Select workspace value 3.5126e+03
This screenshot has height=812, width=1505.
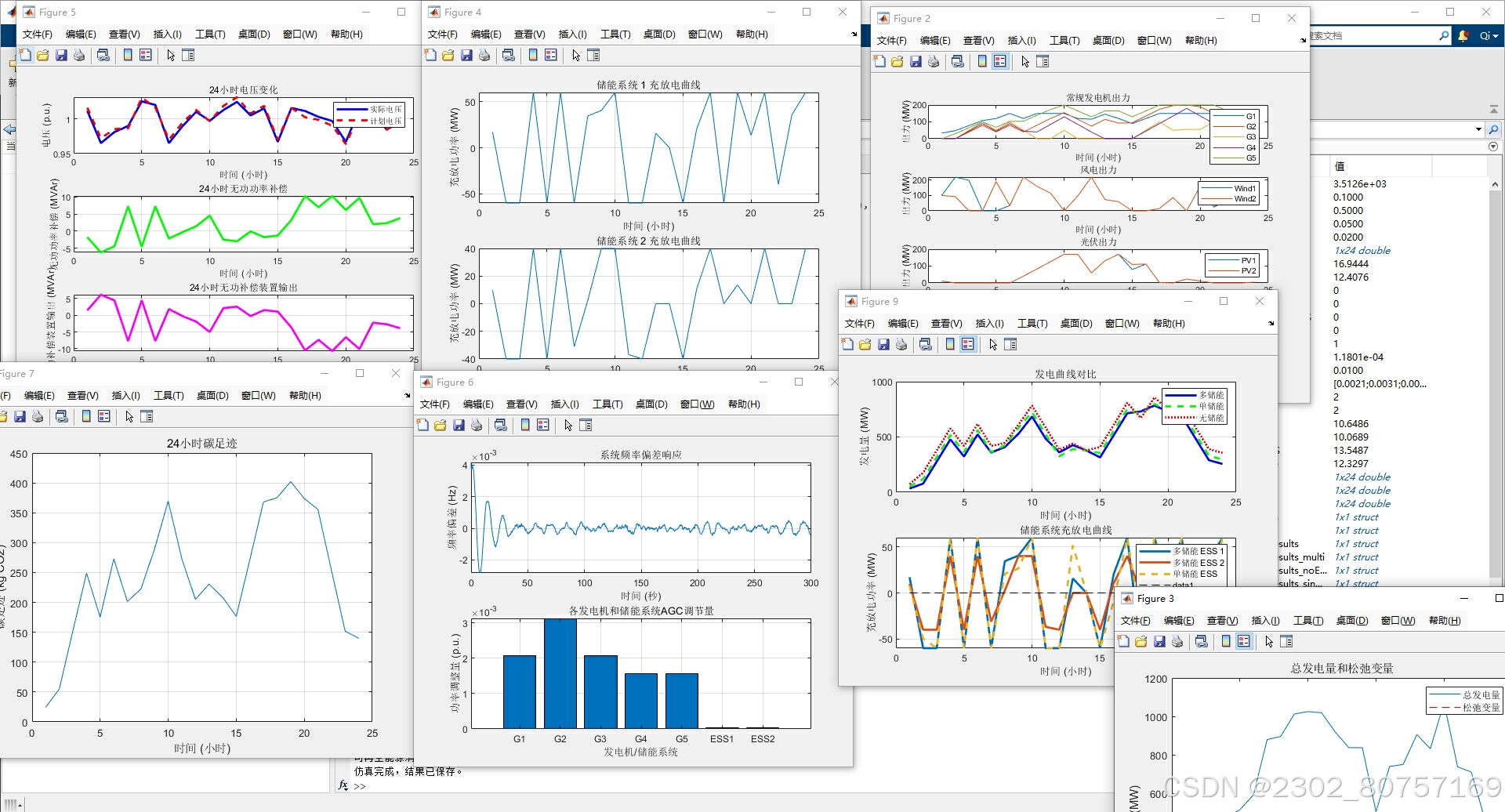point(1359,184)
